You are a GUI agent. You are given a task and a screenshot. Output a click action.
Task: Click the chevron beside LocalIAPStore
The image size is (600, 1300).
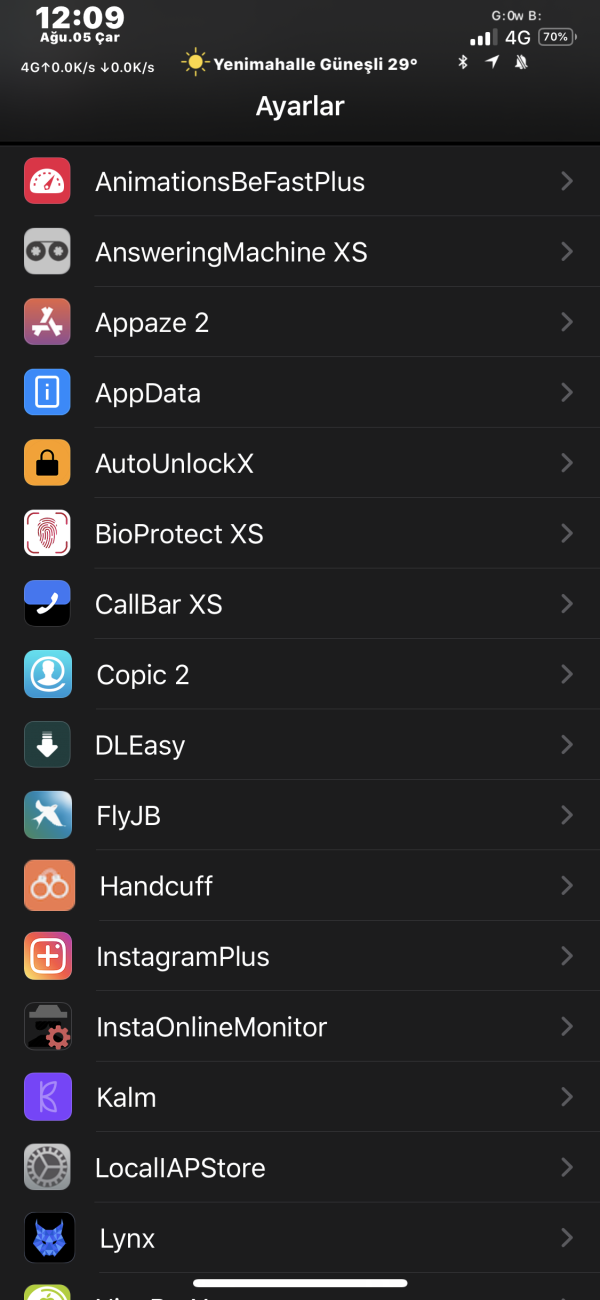tap(567, 1167)
